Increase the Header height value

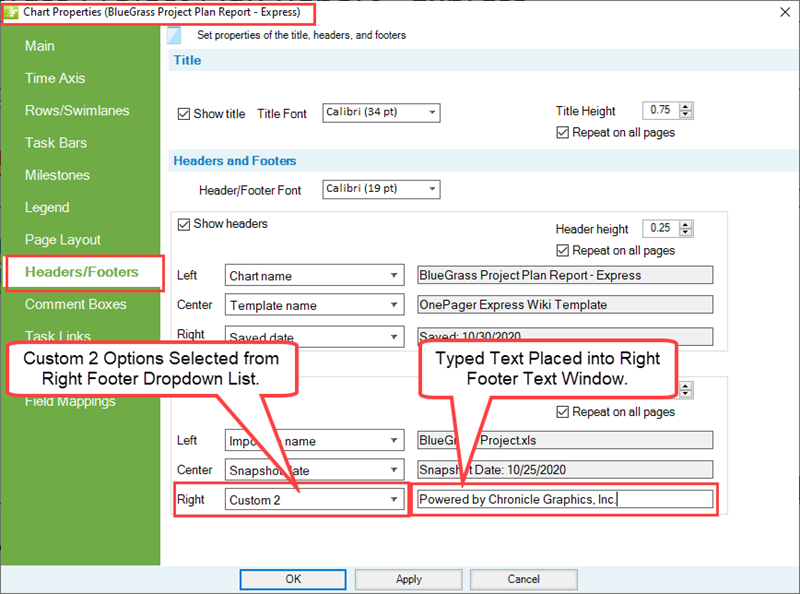click(x=686, y=224)
